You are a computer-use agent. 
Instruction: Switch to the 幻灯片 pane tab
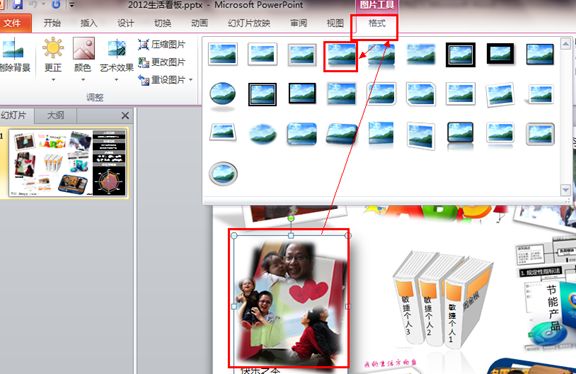14,115
